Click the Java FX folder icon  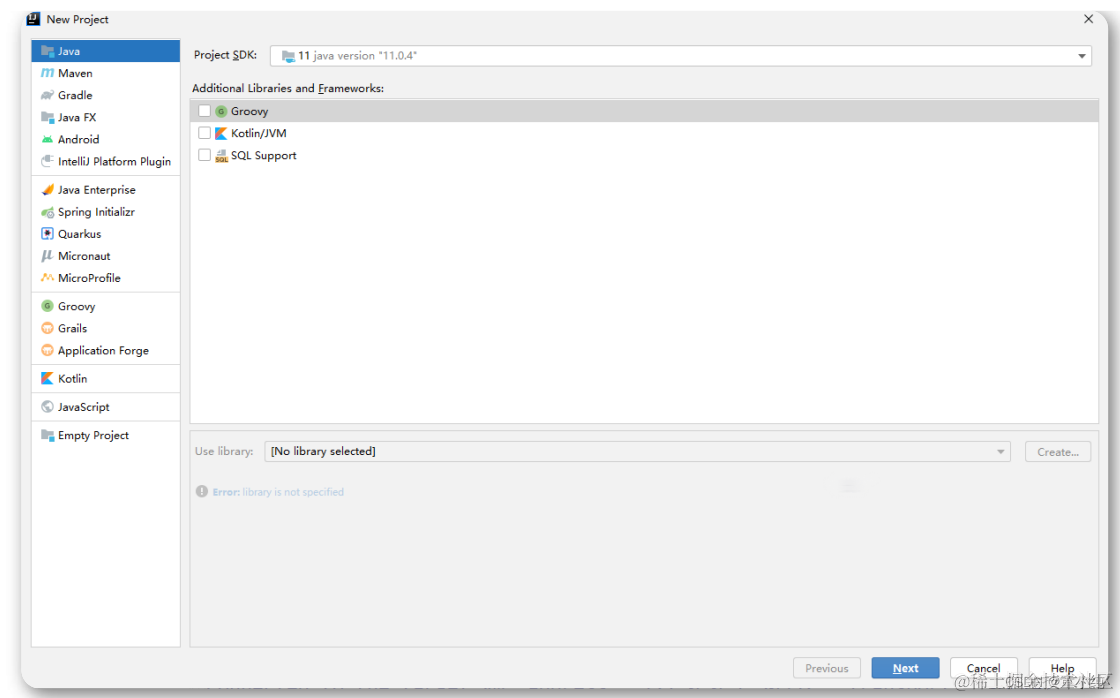coord(47,117)
